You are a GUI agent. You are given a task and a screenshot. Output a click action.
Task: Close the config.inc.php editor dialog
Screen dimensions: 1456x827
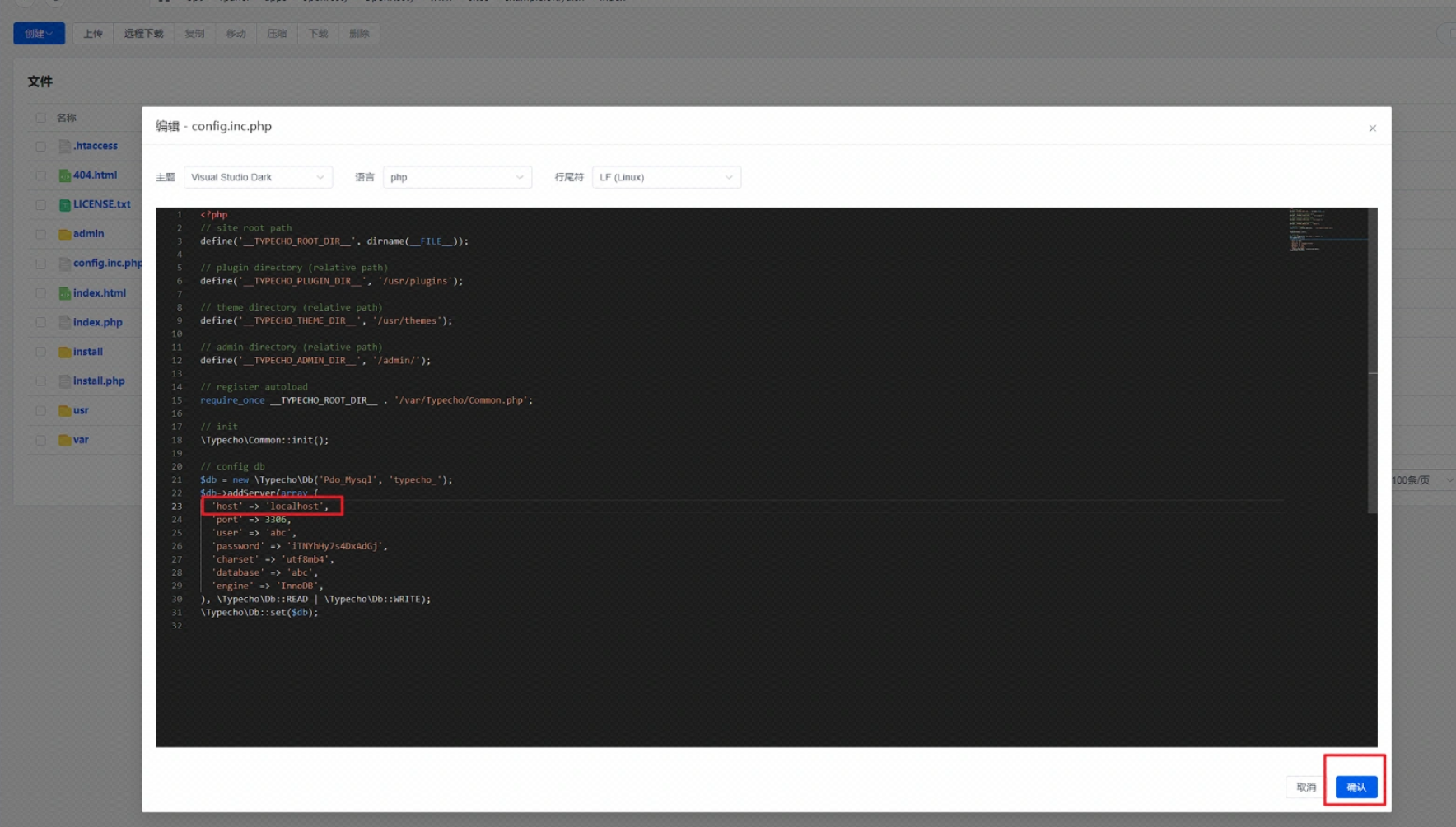point(1372,128)
